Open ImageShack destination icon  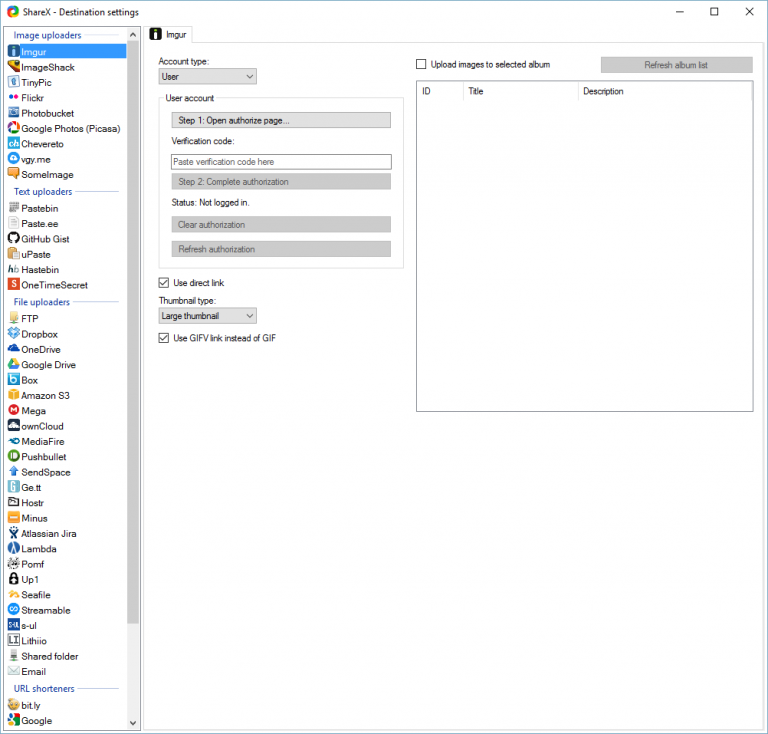pos(14,67)
